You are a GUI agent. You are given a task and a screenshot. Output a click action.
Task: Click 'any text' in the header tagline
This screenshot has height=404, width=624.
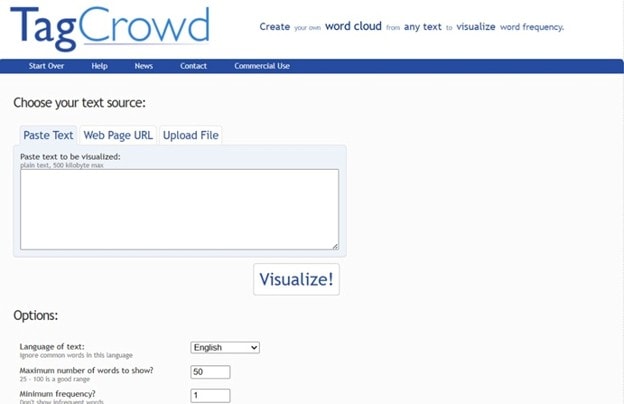[423, 27]
